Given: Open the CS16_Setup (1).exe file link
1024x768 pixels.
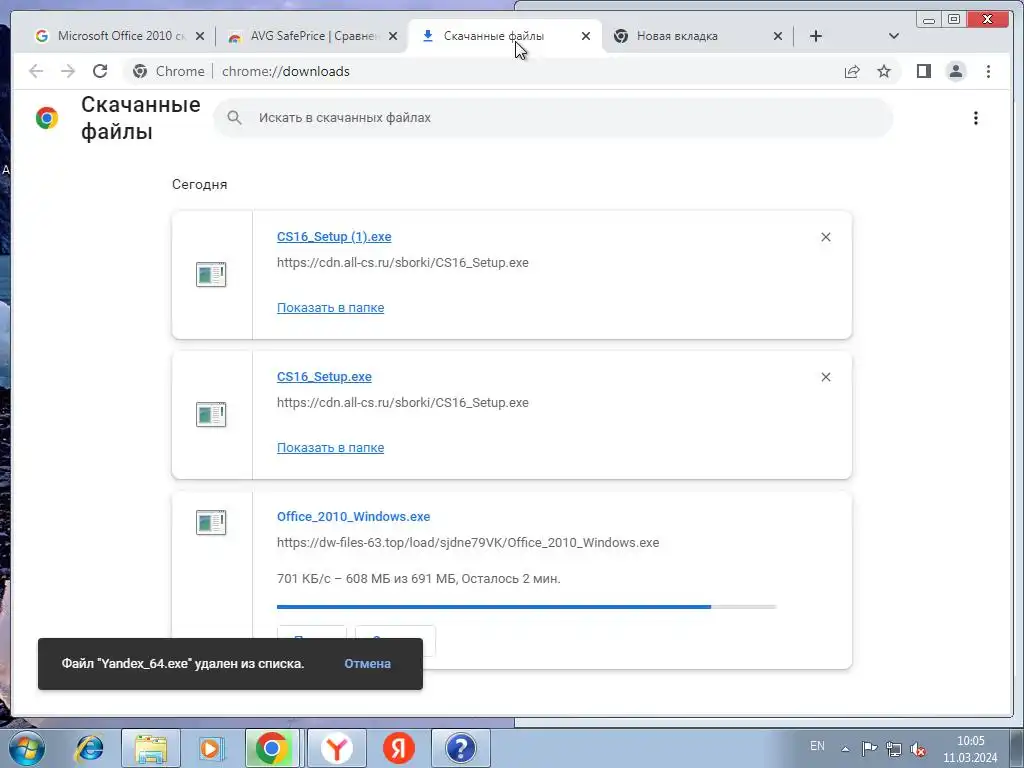Looking at the screenshot, I should click(x=334, y=237).
